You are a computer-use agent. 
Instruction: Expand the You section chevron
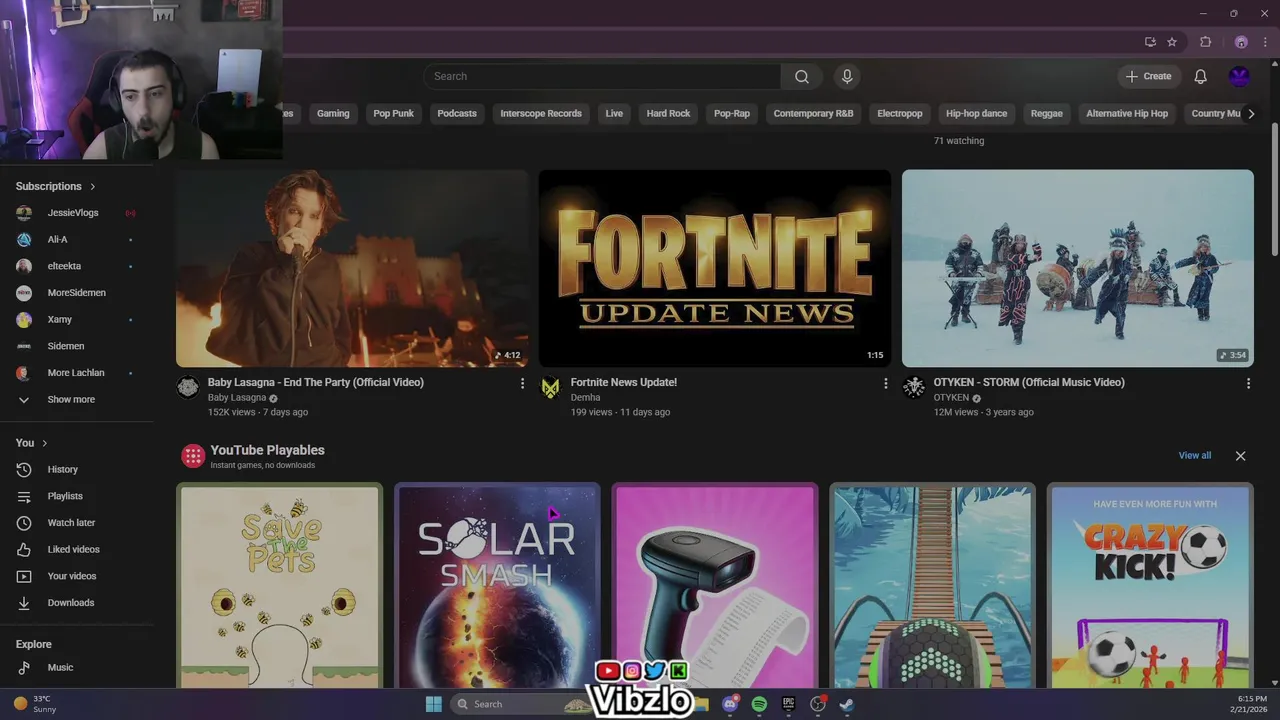click(x=45, y=443)
